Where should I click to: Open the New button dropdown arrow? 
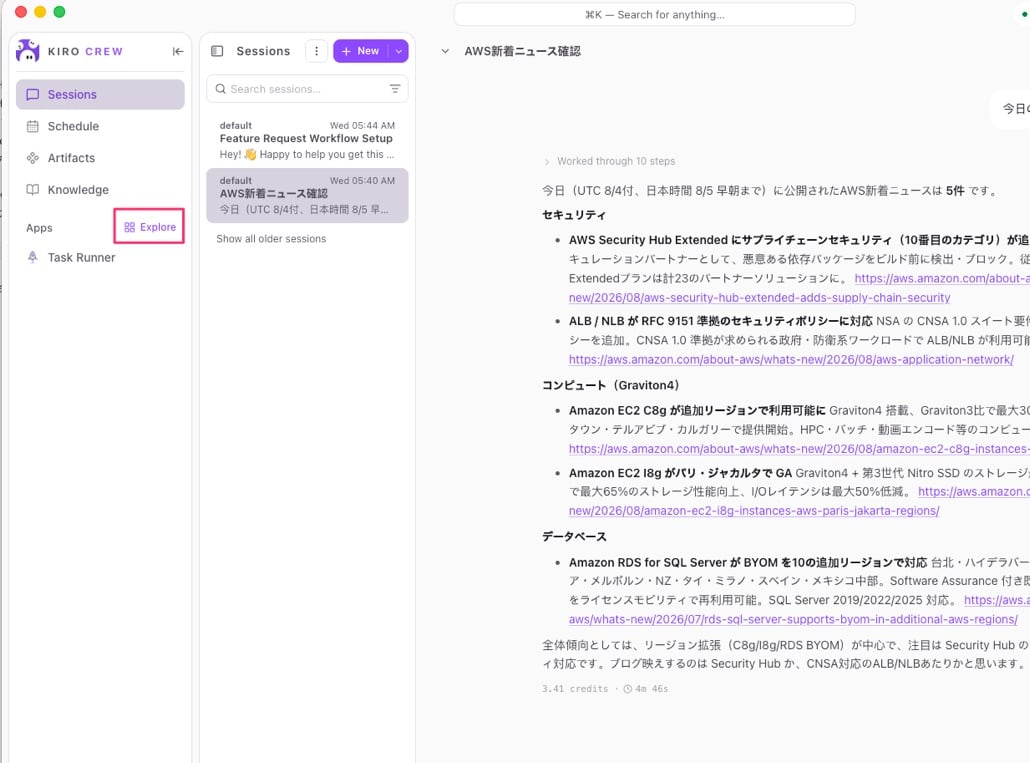pyautogui.click(x=399, y=51)
